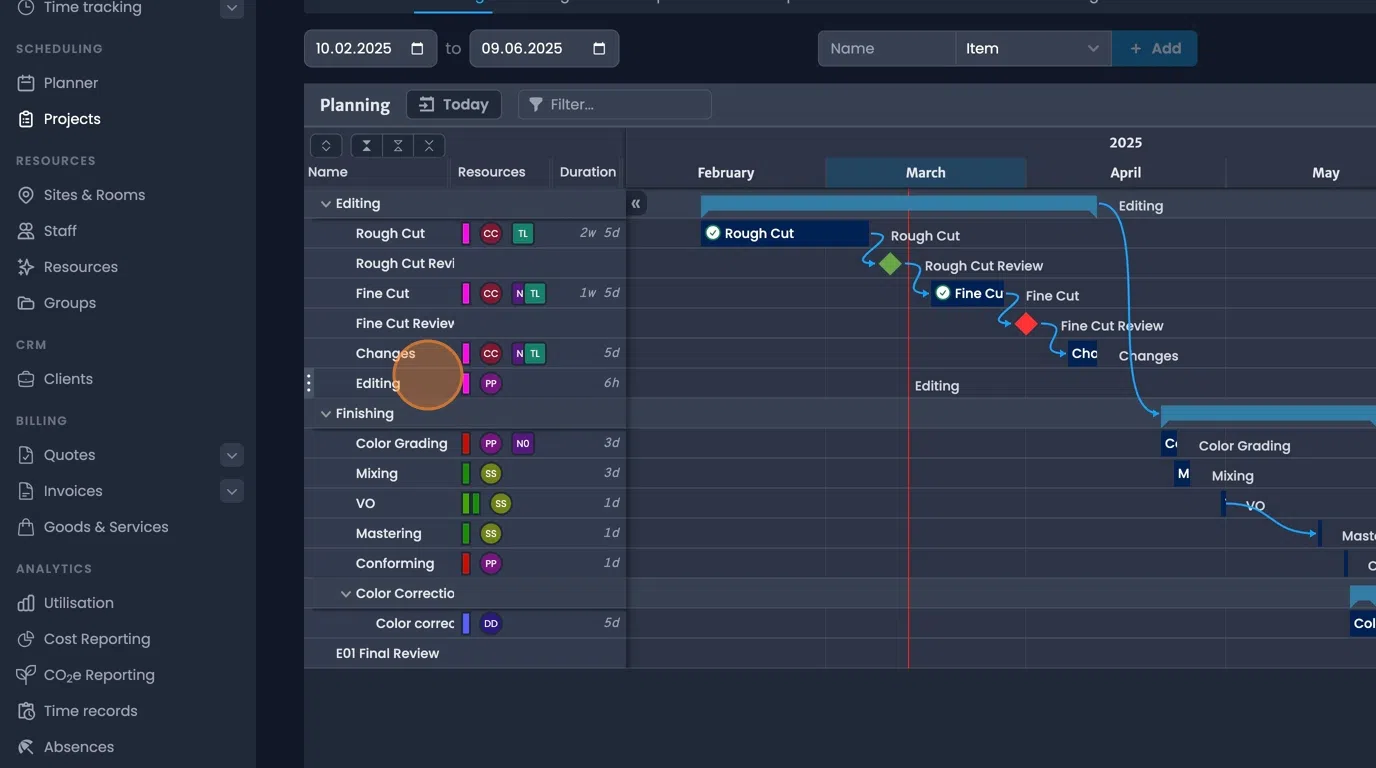Click the CC resource avatar on Rough Cut row
The height and width of the screenshot is (768, 1376).
490,233
